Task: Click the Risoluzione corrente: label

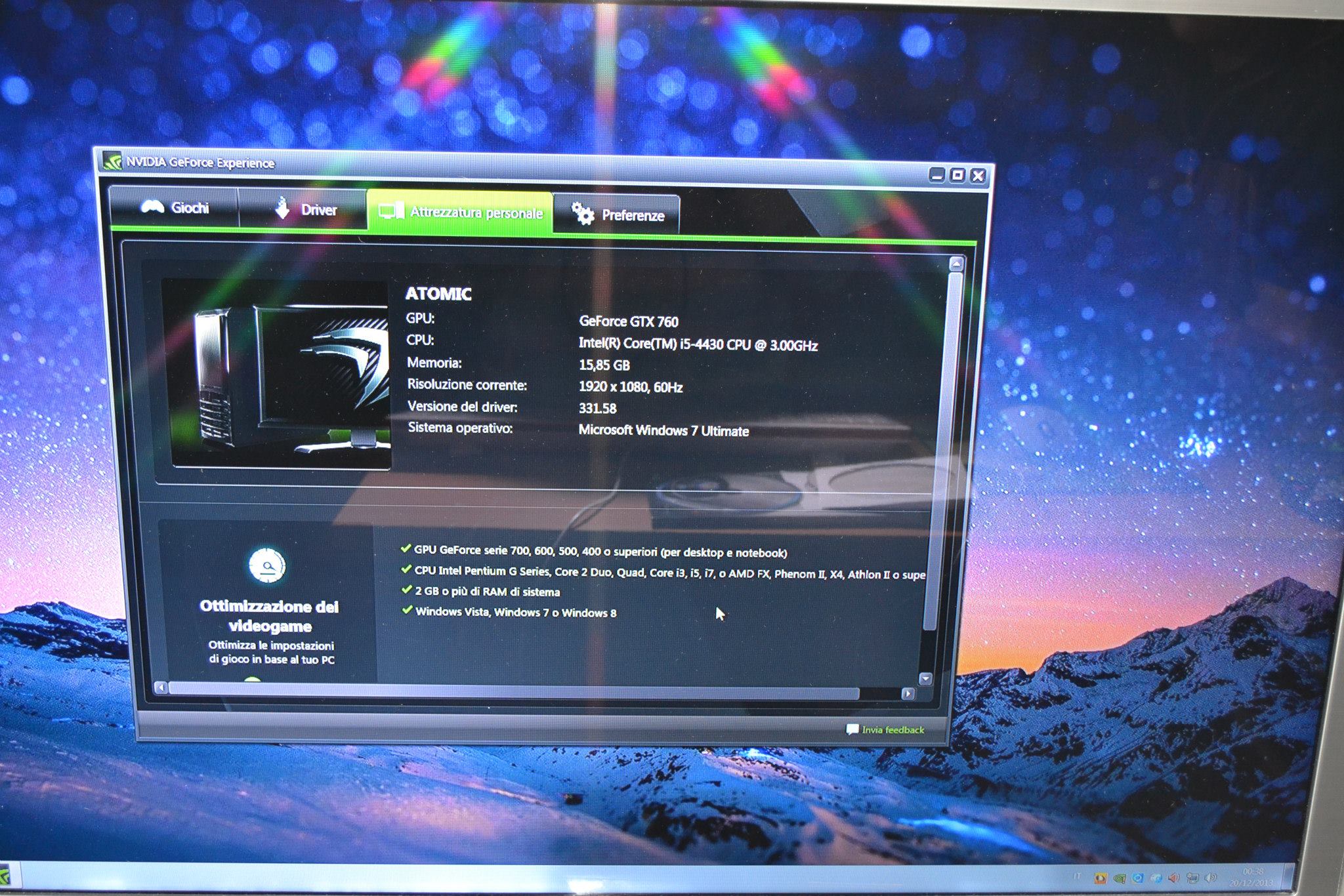Action: [x=467, y=384]
